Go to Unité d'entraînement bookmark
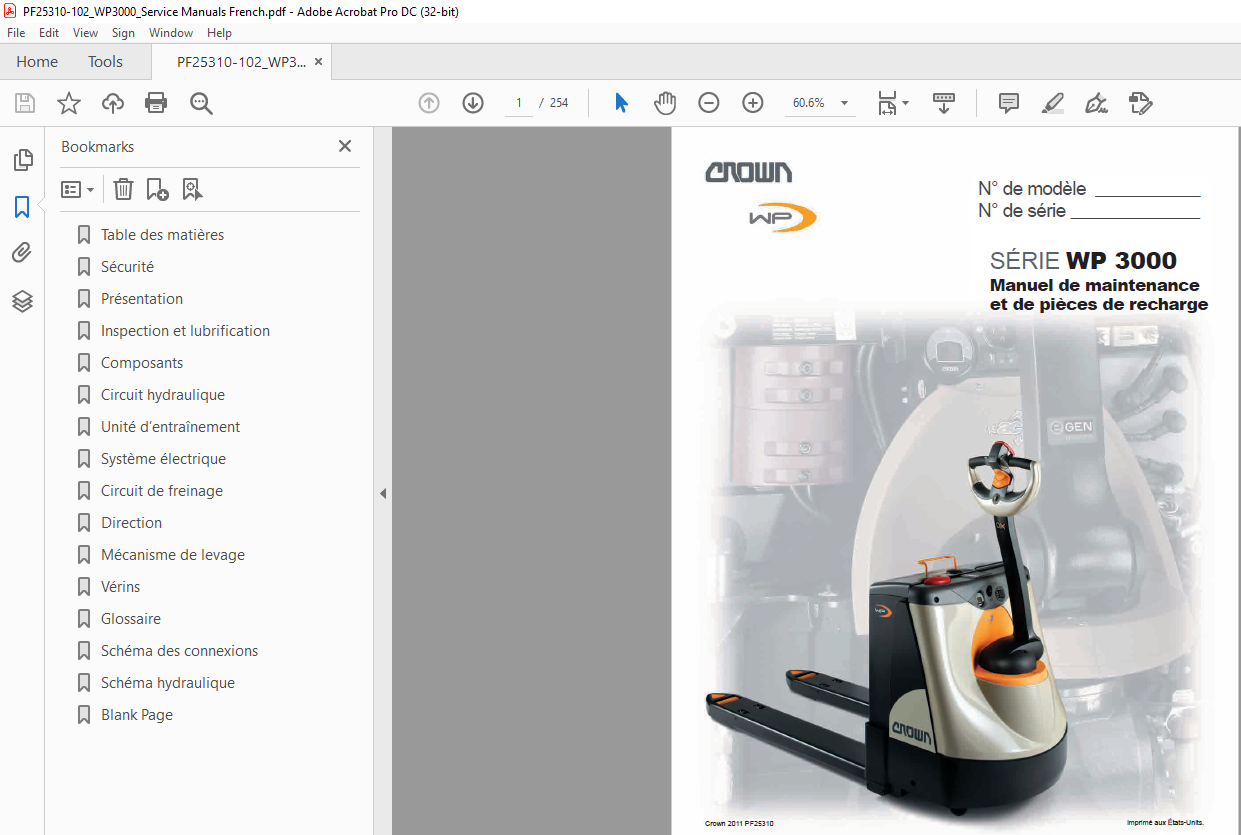This screenshot has width=1241, height=835. (170, 427)
